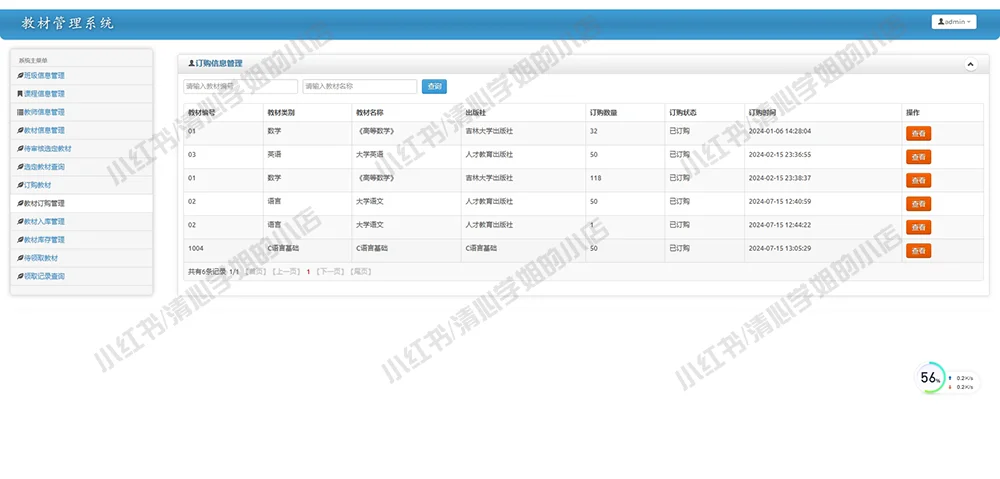Open 教材库存管理 from sidebar
1000x479 pixels.
[x=82, y=240]
